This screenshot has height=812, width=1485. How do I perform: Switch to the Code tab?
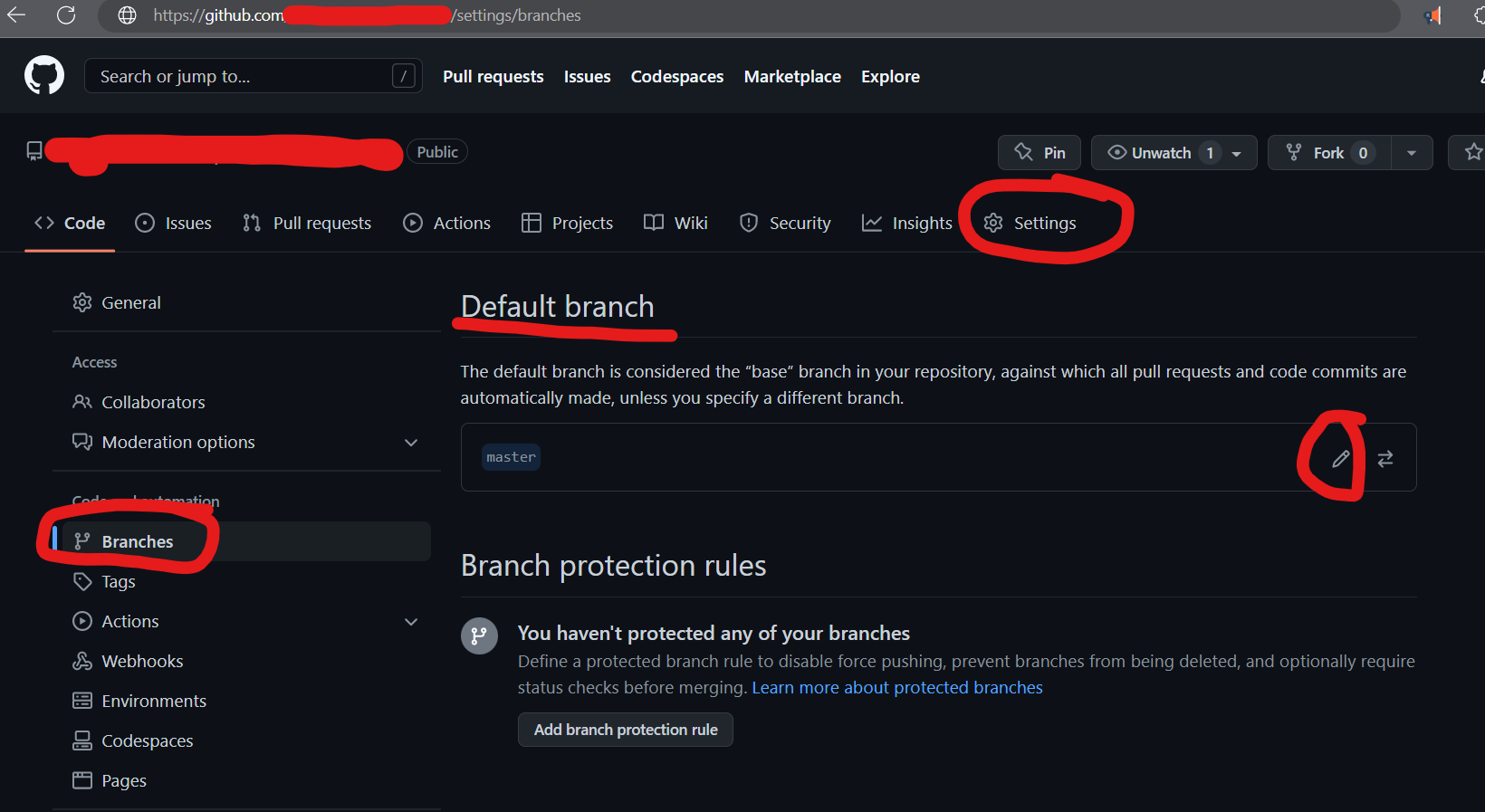coord(70,223)
